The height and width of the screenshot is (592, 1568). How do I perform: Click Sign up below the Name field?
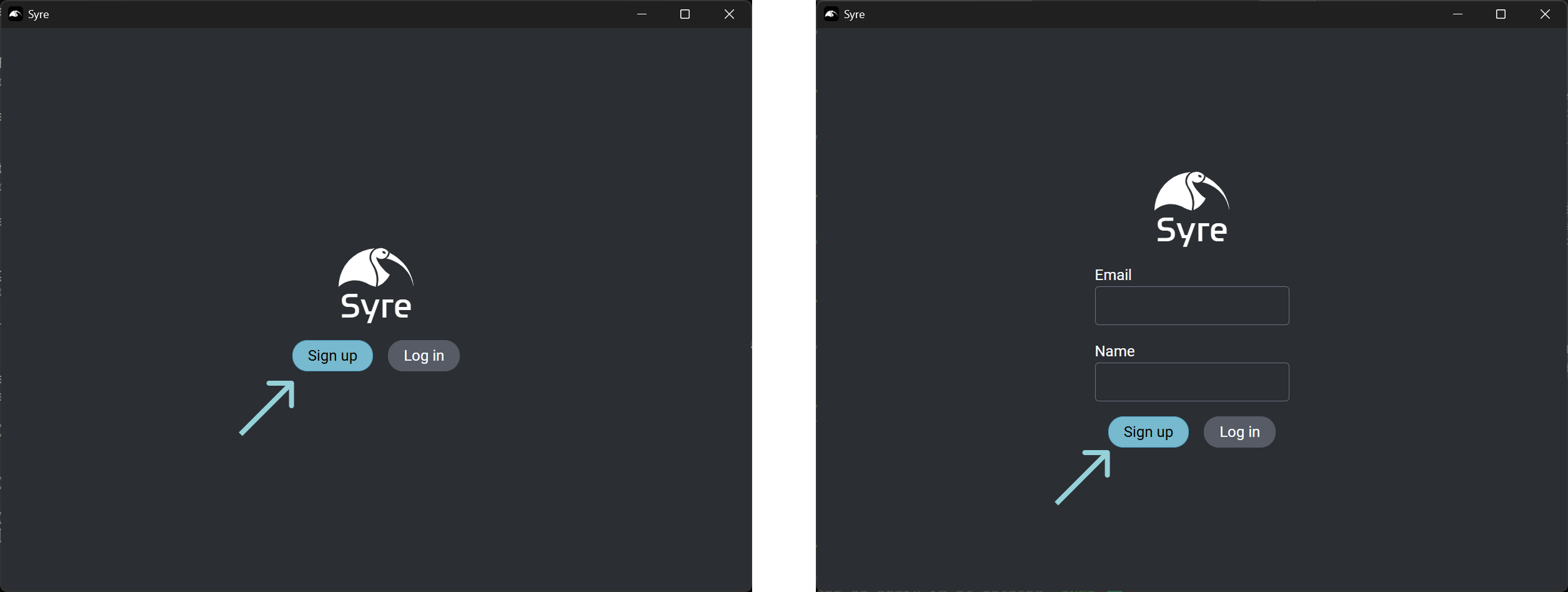coord(1148,432)
